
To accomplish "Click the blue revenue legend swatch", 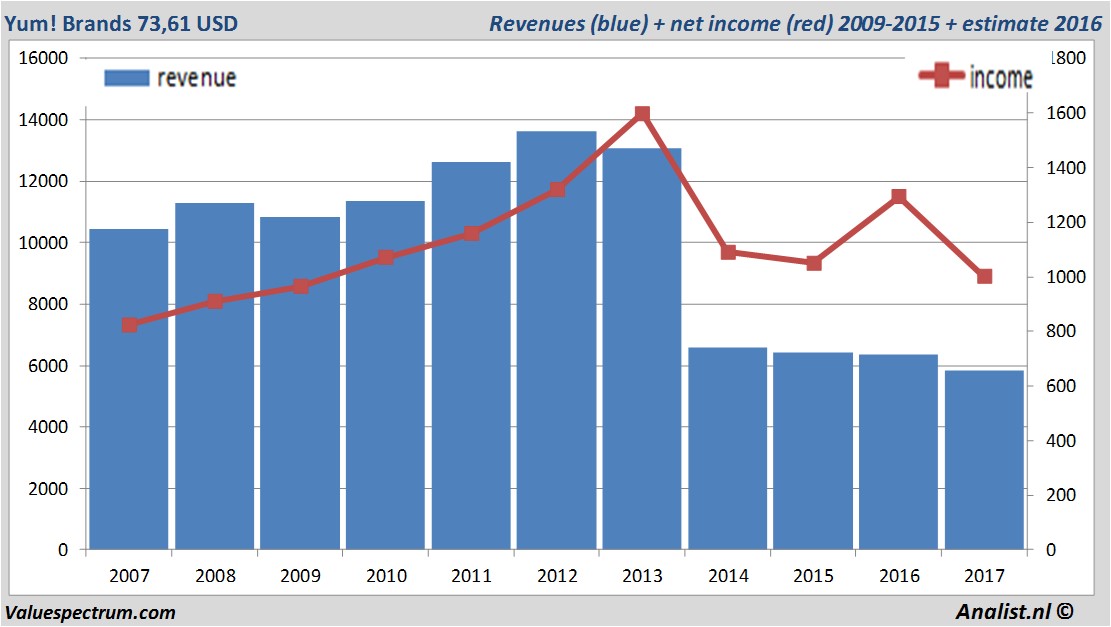I will point(127,78).
